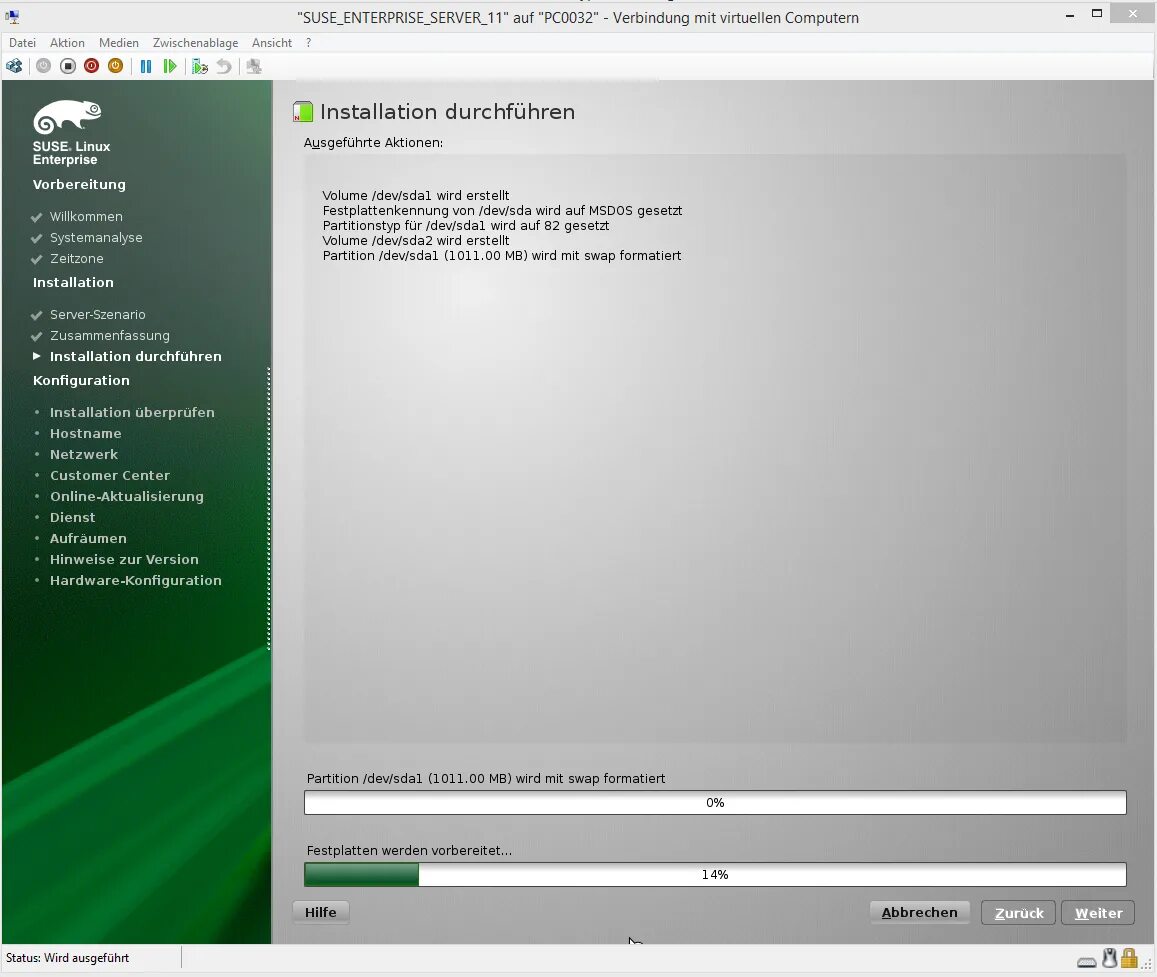Image resolution: width=1157 pixels, height=977 pixels.
Task: Select the Hardware-Konfiguration step
Action: 136,581
